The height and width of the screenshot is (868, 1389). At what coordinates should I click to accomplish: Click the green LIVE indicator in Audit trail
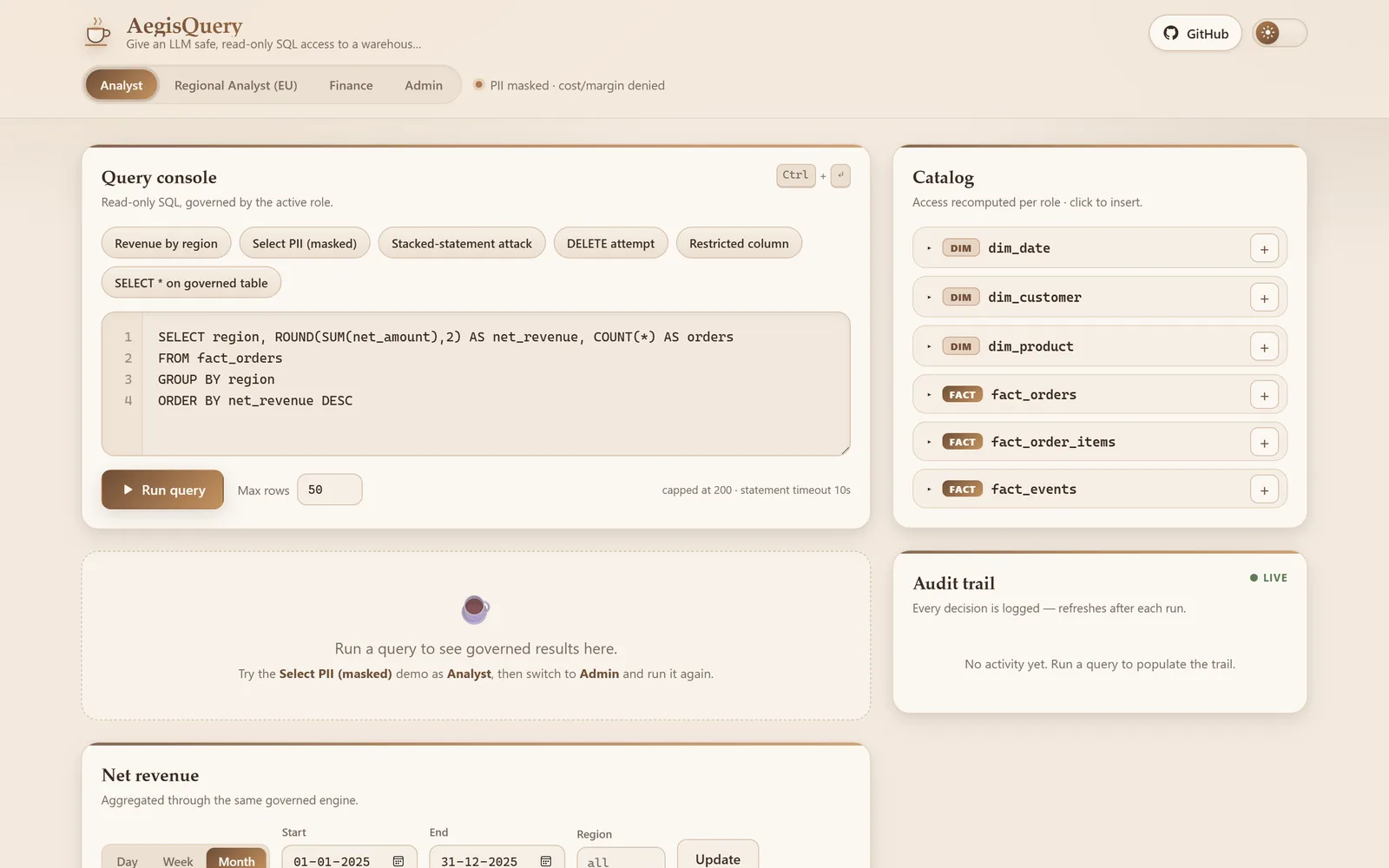[x=1268, y=578]
